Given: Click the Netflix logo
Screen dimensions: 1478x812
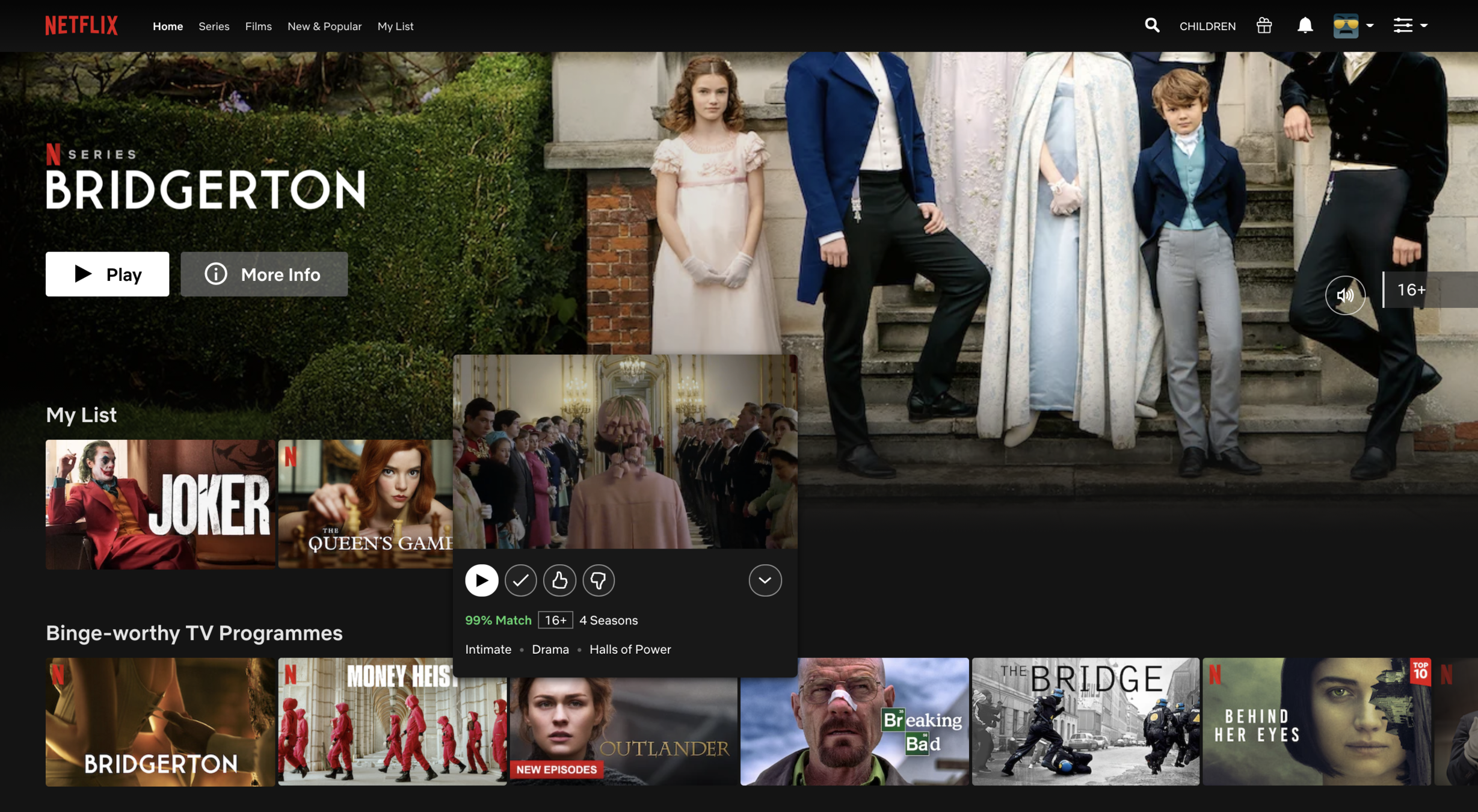Looking at the screenshot, I should [x=81, y=26].
